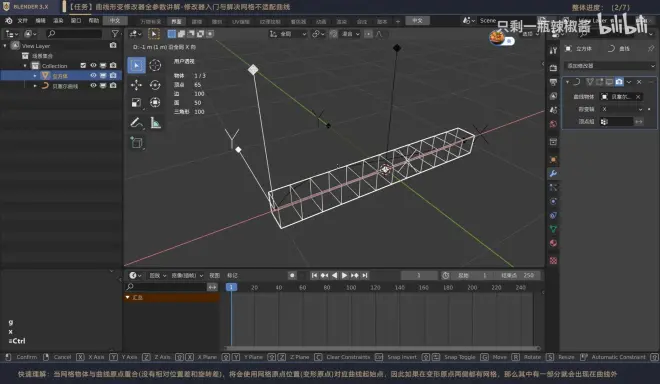Open transform orientation dropdown in viewport header
The image size is (660, 384).
point(288,34)
